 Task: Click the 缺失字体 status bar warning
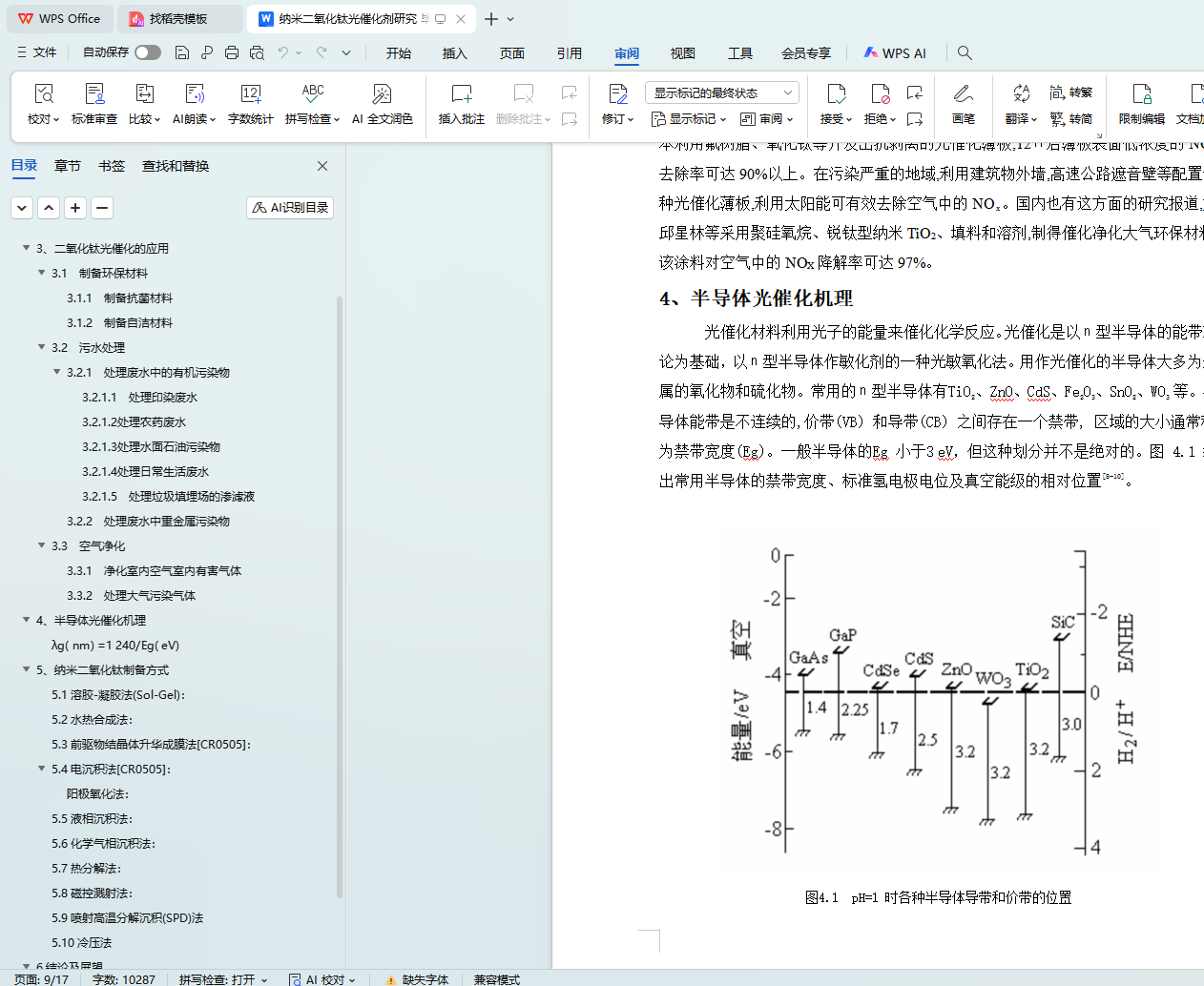[x=417, y=979]
